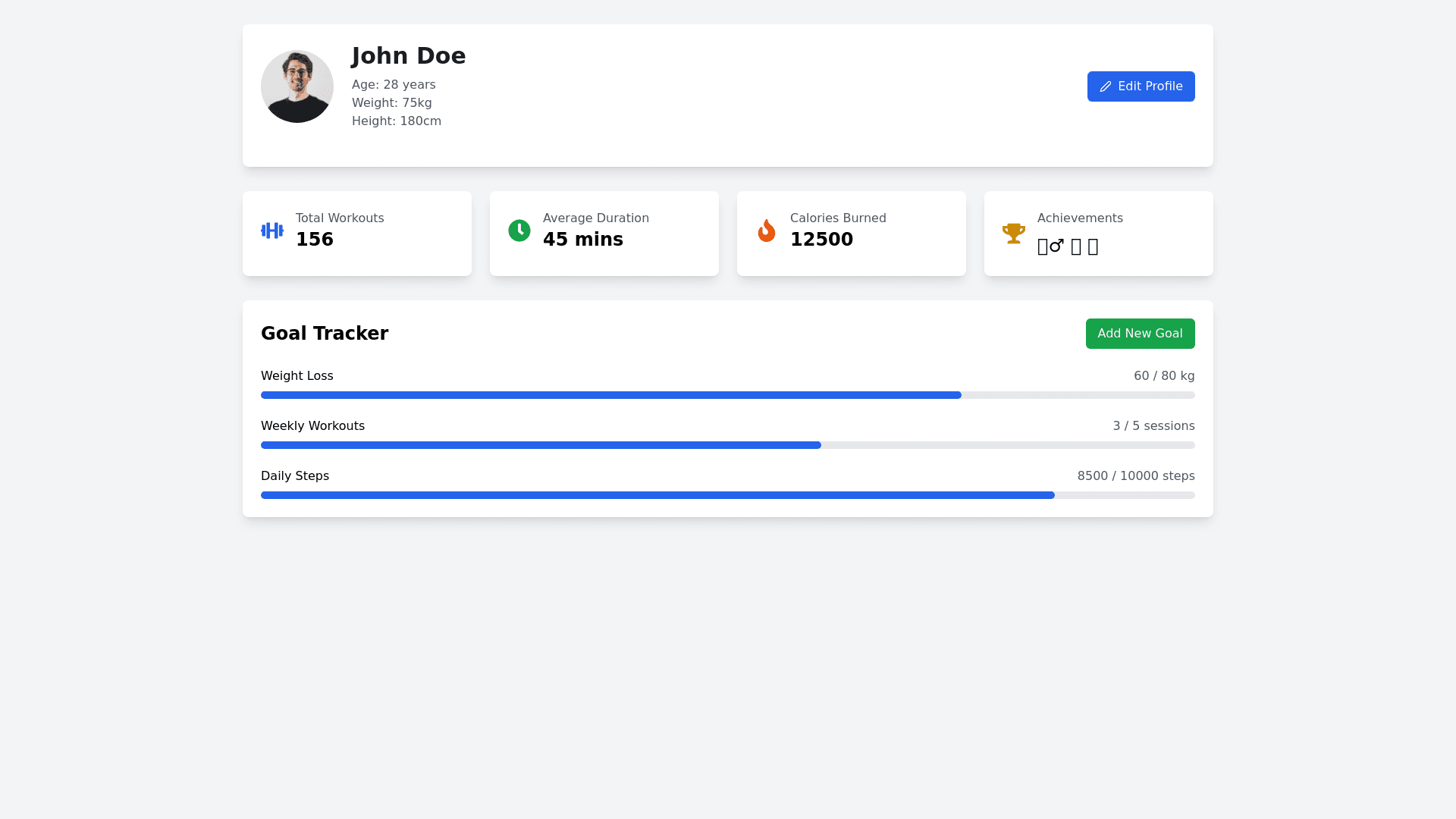The height and width of the screenshot is (819, 1456).
Task: Click the orange flame calories icon
Action: click(x=767, y=231)
